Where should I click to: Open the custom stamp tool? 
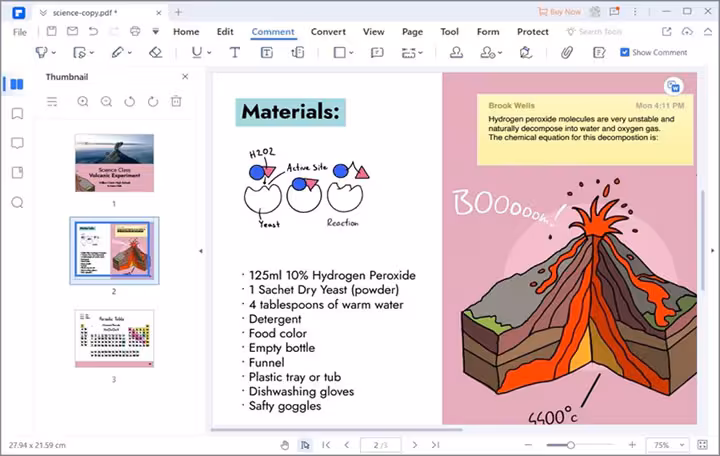488,53
